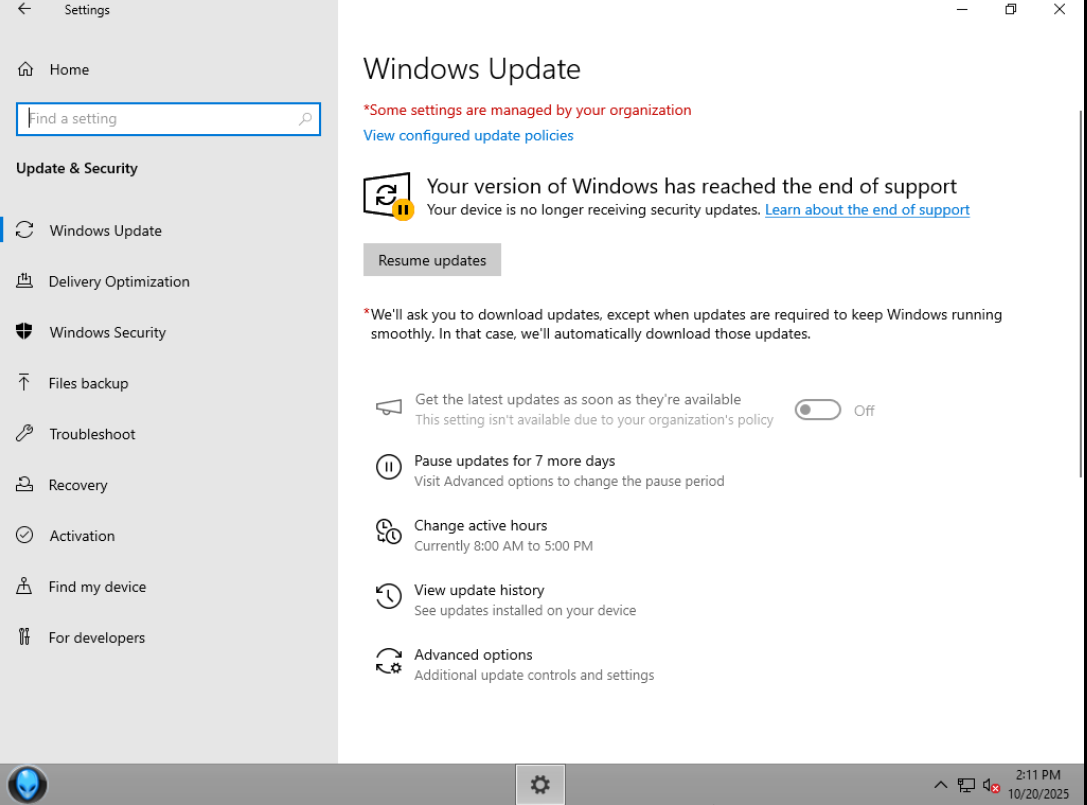Focus the Find a setting search box
The width and height of the screenshot is (1087, 805).
point(168,119)
